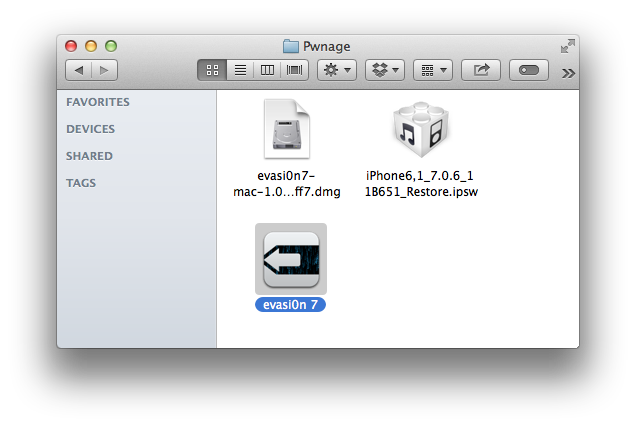Switch to column view
Image resolution: width=636 pixels, height=427 pixels.
pyautogui.click(x=267, y=70)
